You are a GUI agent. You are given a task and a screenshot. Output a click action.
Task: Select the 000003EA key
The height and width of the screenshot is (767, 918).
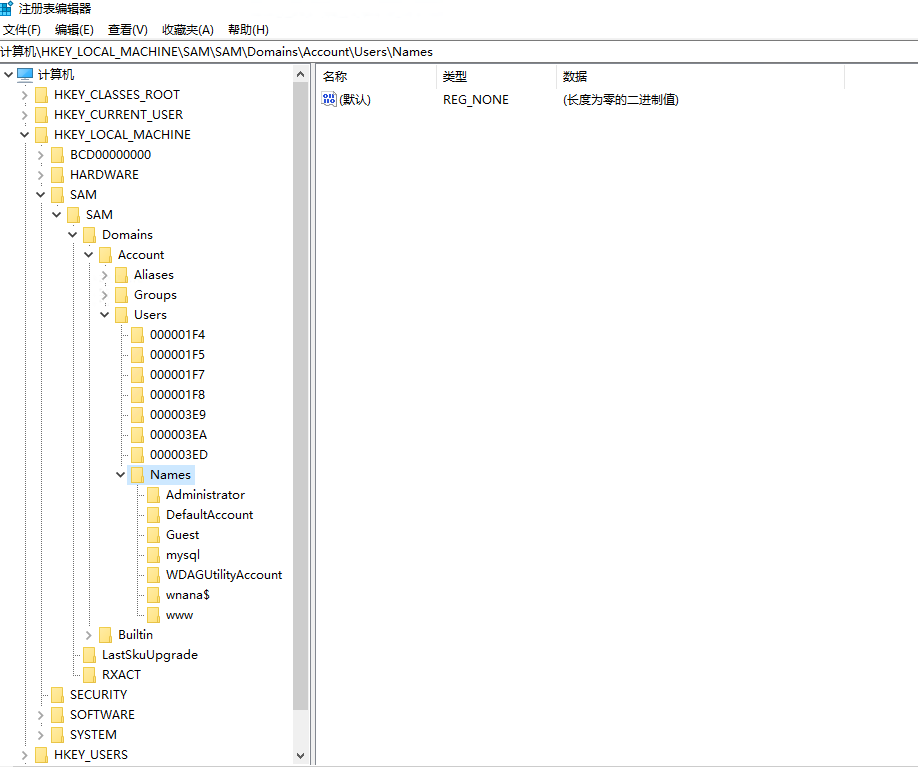[179, 434]
